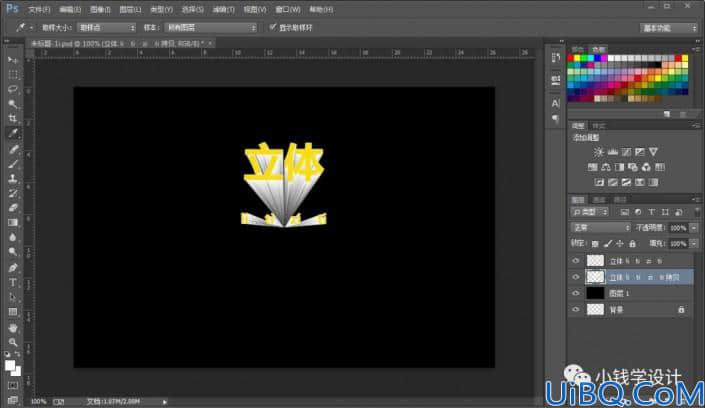Open the workspace switcher dropdown
The width and height of the screenshot is (705, 408).
click(669, 28)
